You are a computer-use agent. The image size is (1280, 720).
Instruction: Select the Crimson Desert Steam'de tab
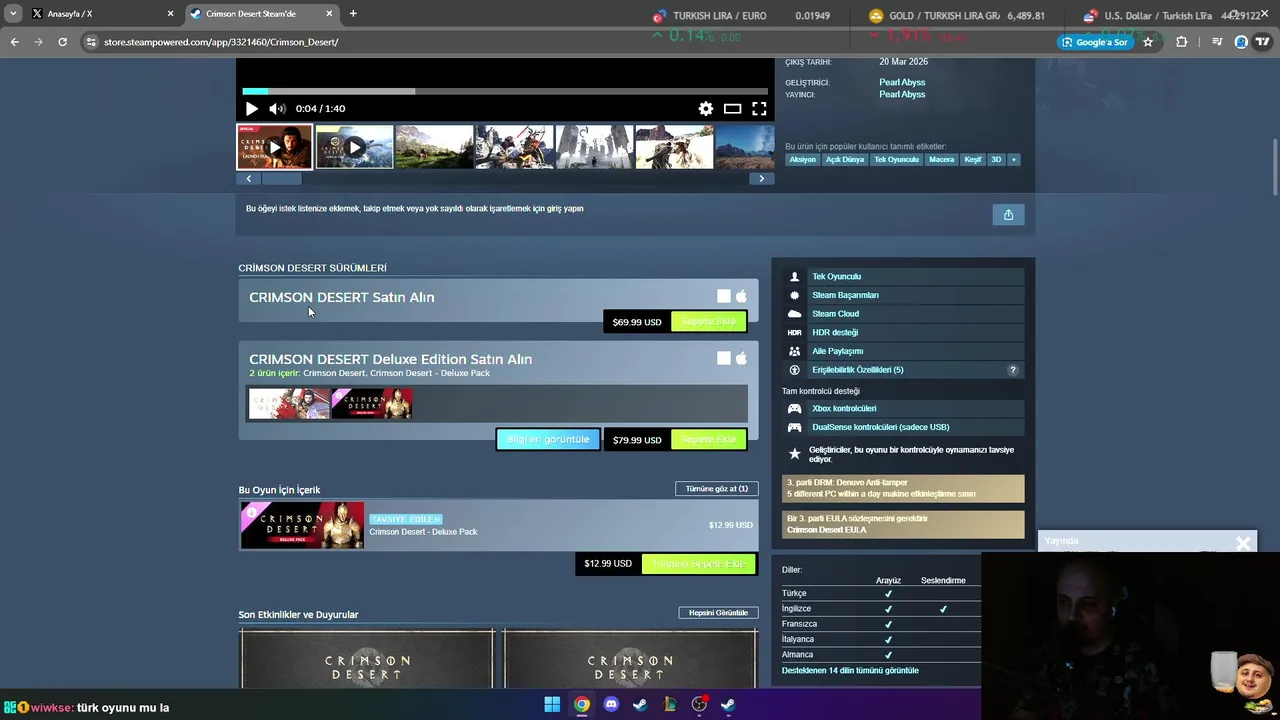260,14
